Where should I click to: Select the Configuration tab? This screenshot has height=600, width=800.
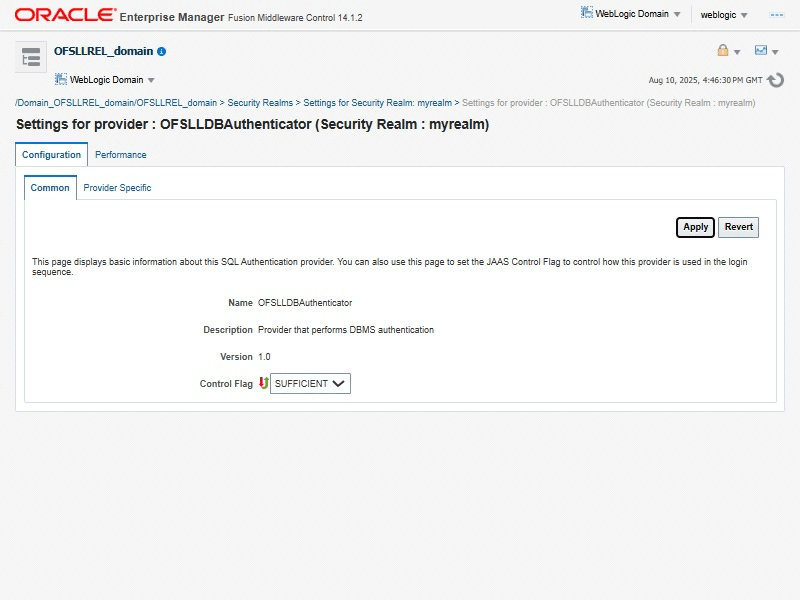point(52,155)
